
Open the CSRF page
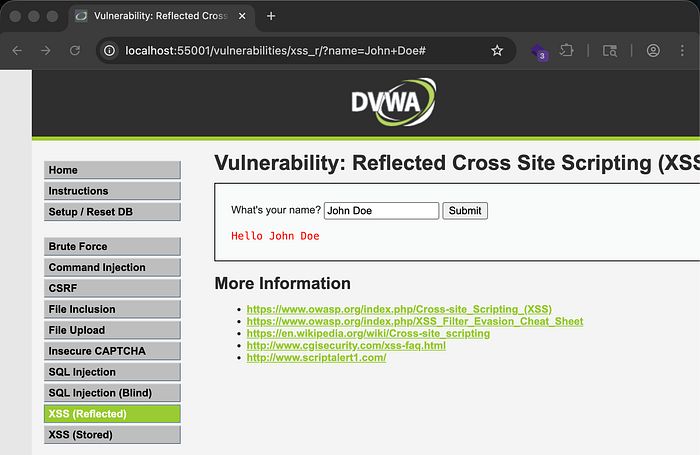click(112, 288)
